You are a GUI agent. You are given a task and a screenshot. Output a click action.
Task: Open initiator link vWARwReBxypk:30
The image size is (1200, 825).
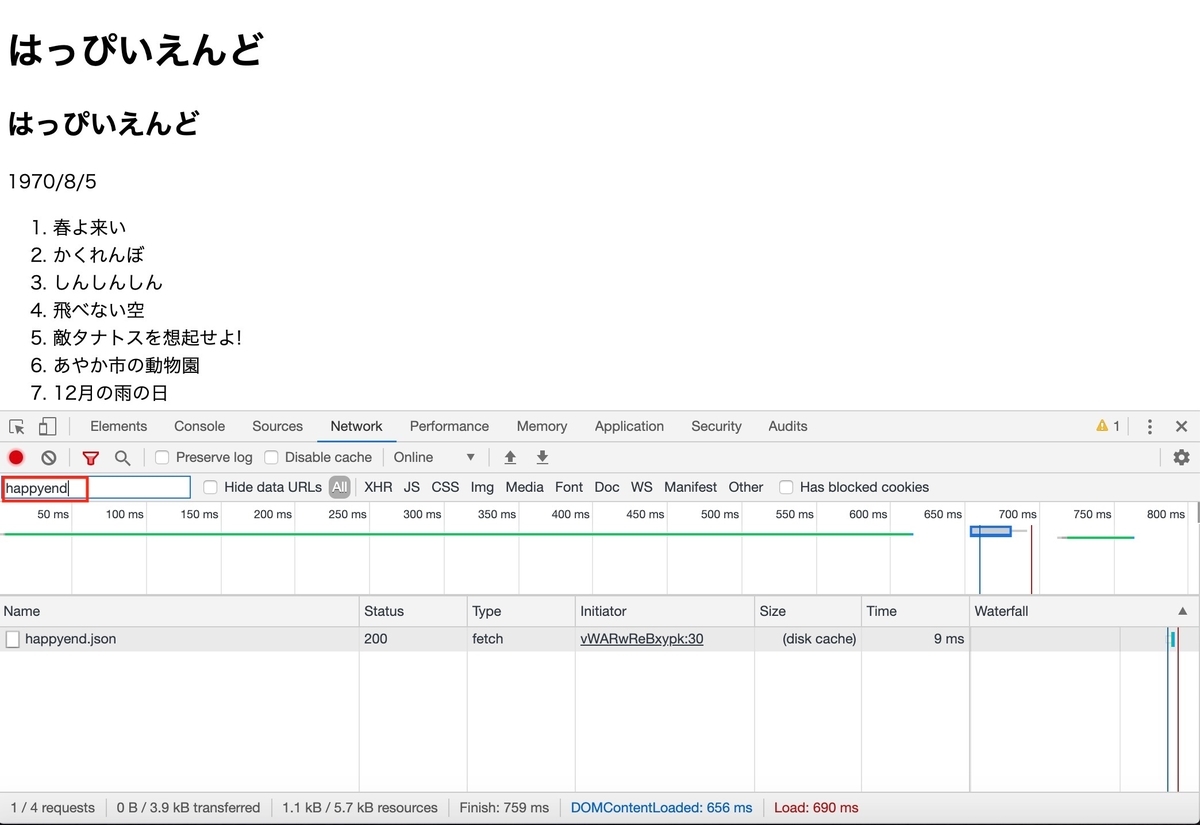642,639
